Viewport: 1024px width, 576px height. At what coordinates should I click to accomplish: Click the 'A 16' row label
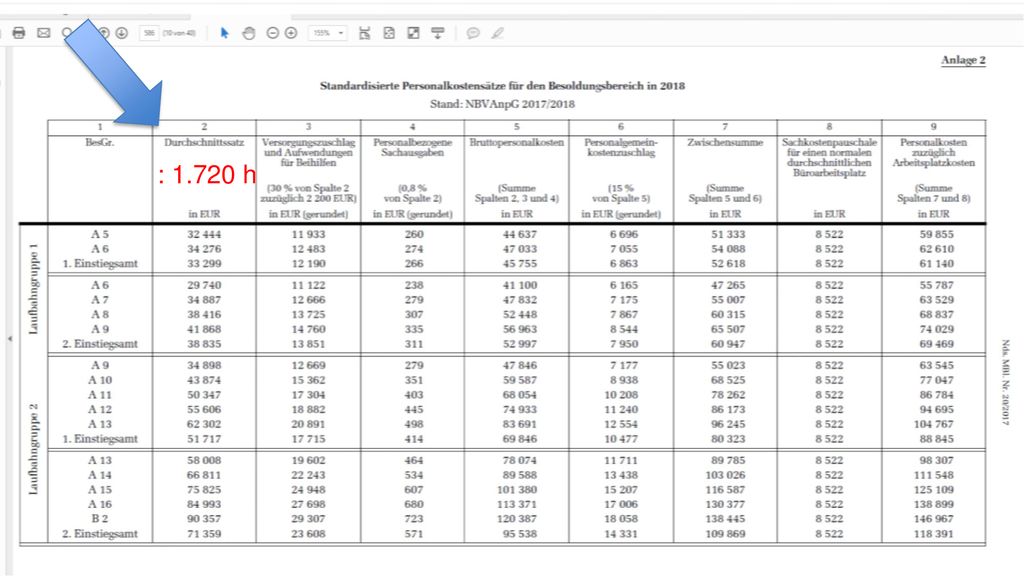(100, 504)
